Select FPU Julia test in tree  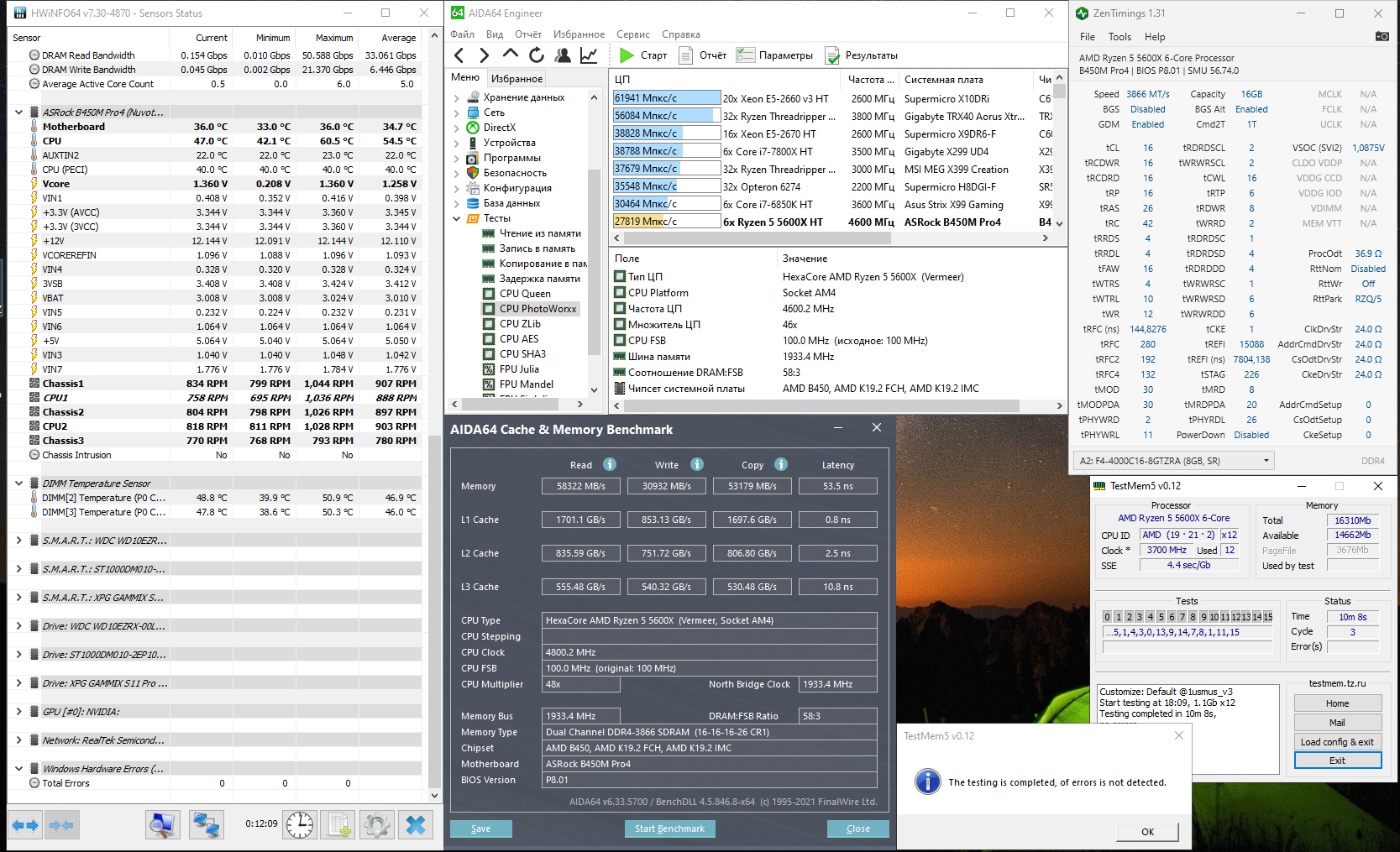pos(519,369)
